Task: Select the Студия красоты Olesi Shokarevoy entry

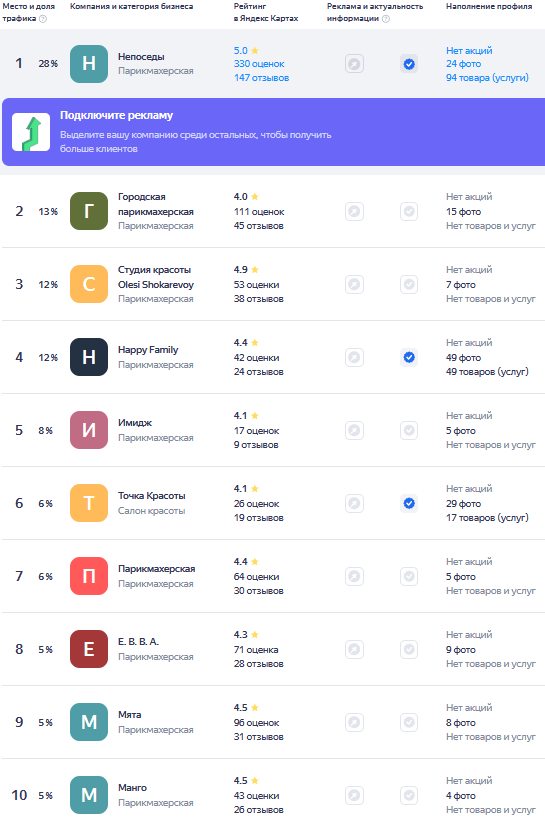Action: click(274, 284)
